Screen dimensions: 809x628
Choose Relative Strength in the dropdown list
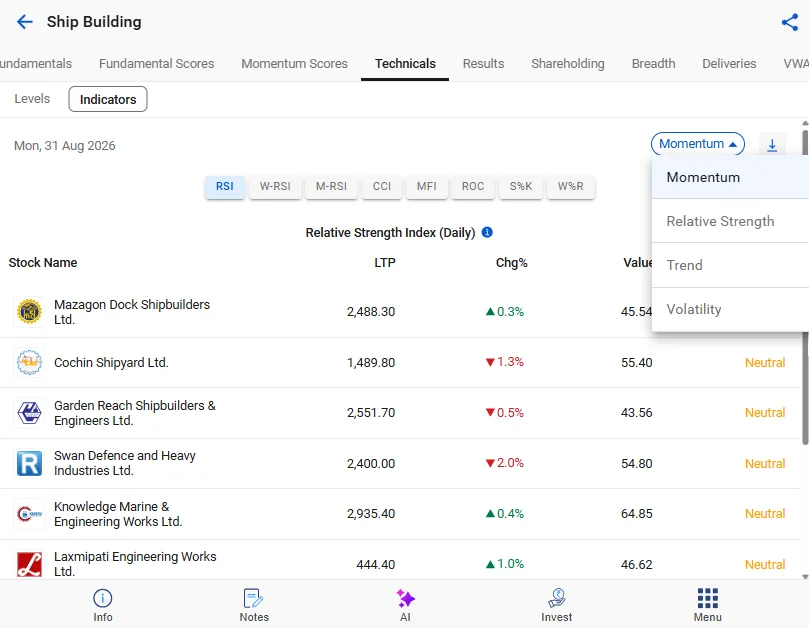730,221
